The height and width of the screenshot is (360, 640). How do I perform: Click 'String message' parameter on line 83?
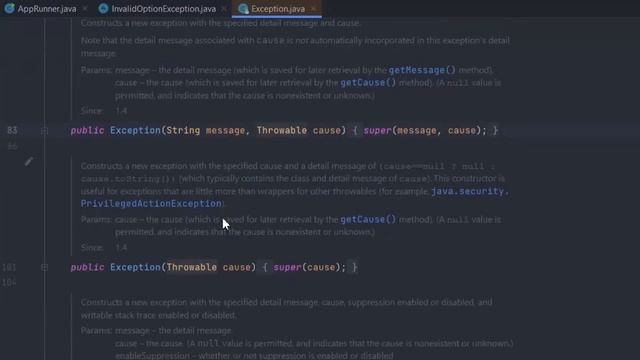[206, 131]
